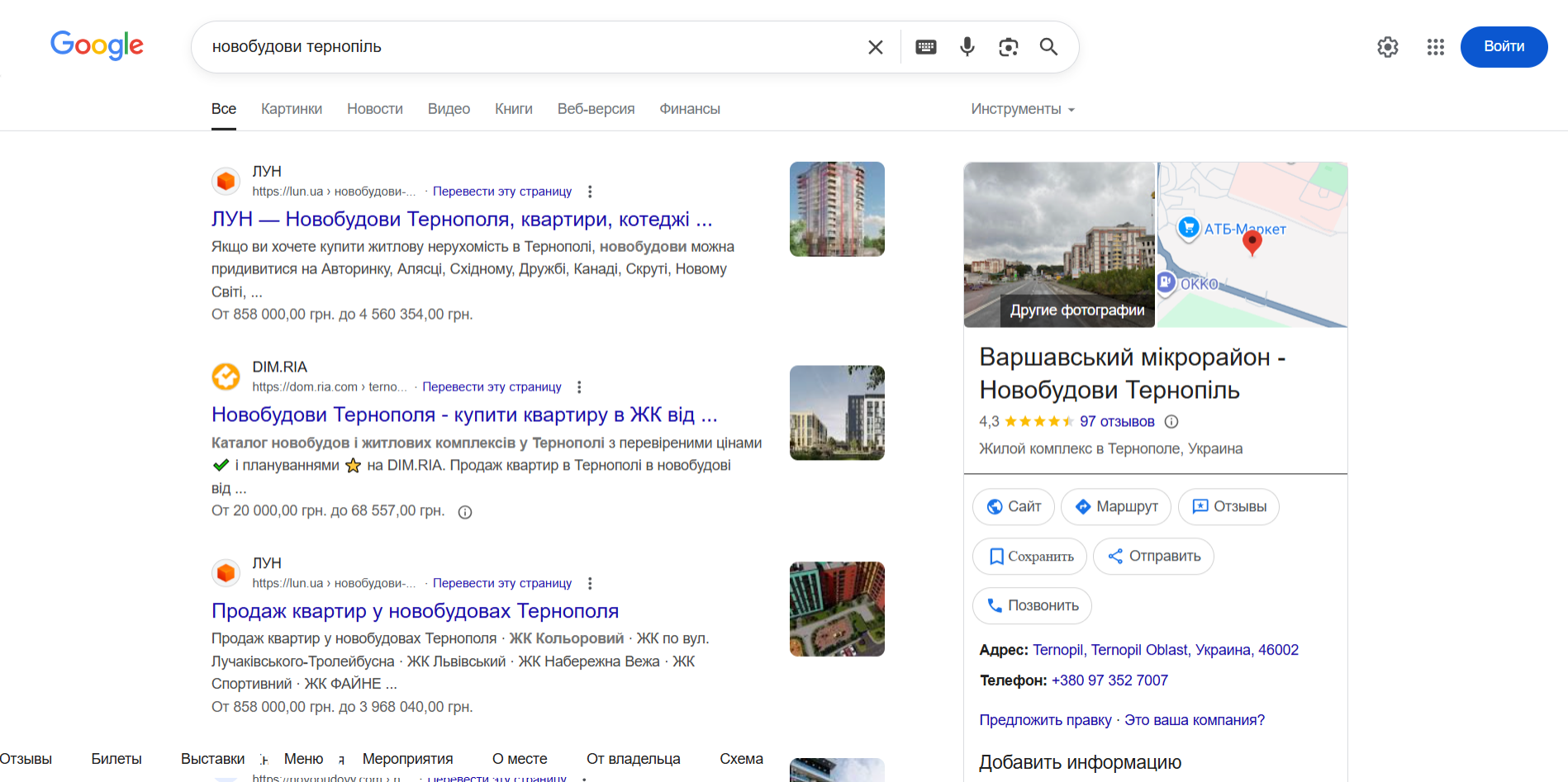1568x782 pixels.
Task: Open the Другие фотографии photo thumbnail
Action: pyautogui.click(x=1059, y=245)
